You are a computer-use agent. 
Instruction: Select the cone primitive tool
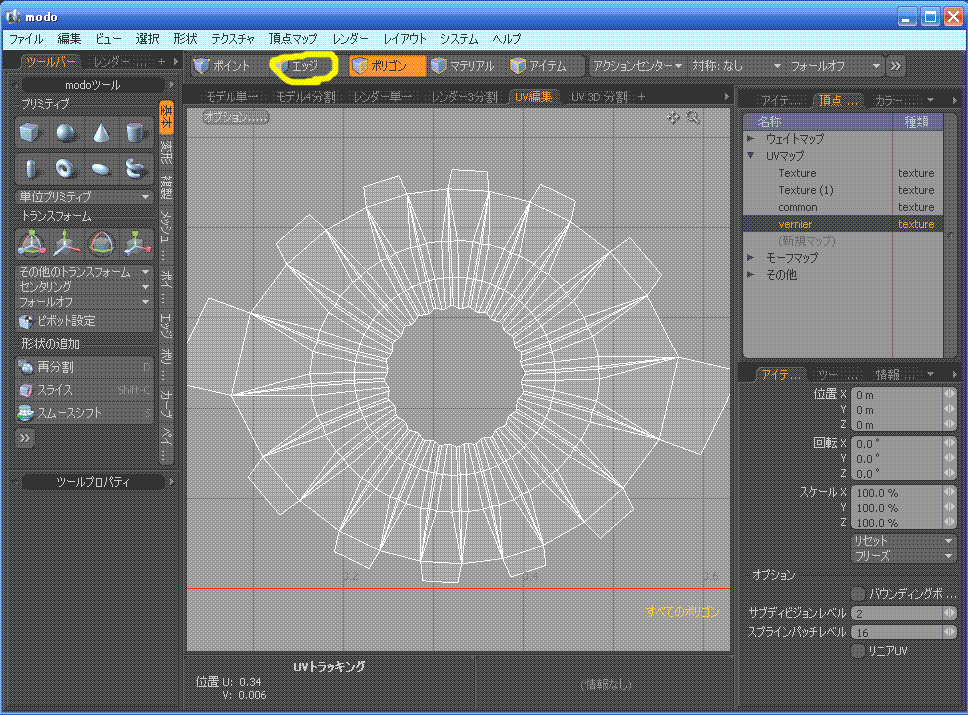point(100,133)
